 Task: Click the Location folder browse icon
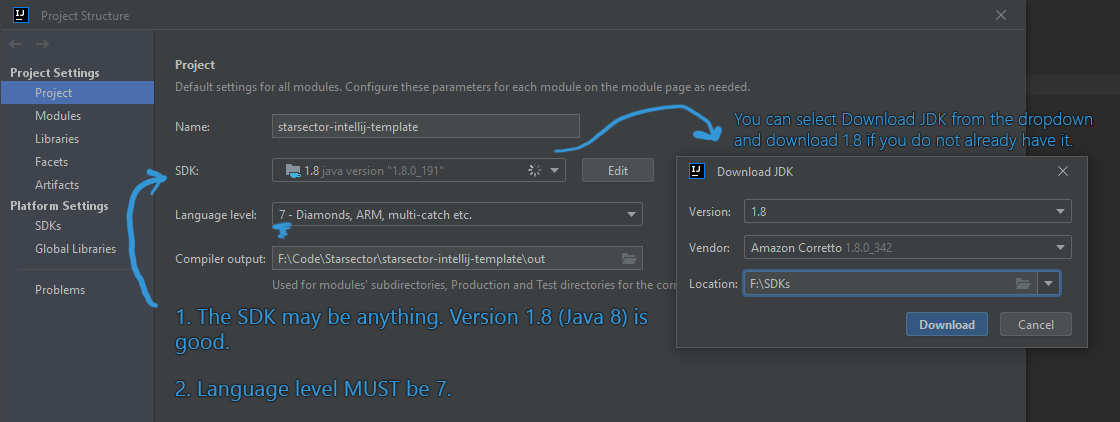click(x=1023, y=284)
